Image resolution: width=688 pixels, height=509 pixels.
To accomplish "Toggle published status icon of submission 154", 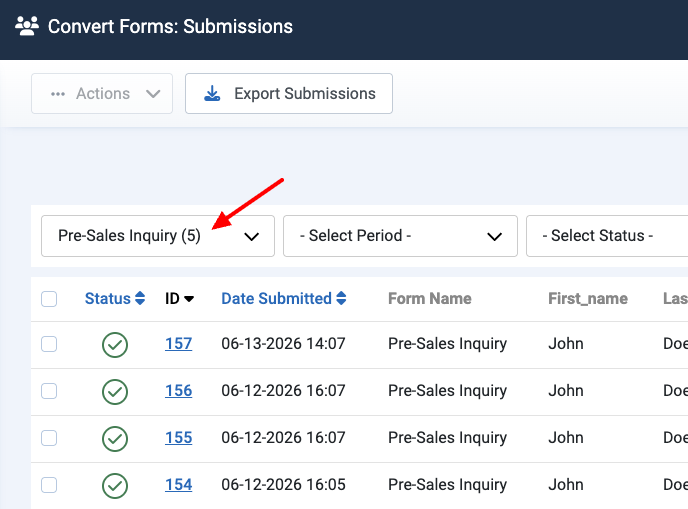I will coord(115,486).
